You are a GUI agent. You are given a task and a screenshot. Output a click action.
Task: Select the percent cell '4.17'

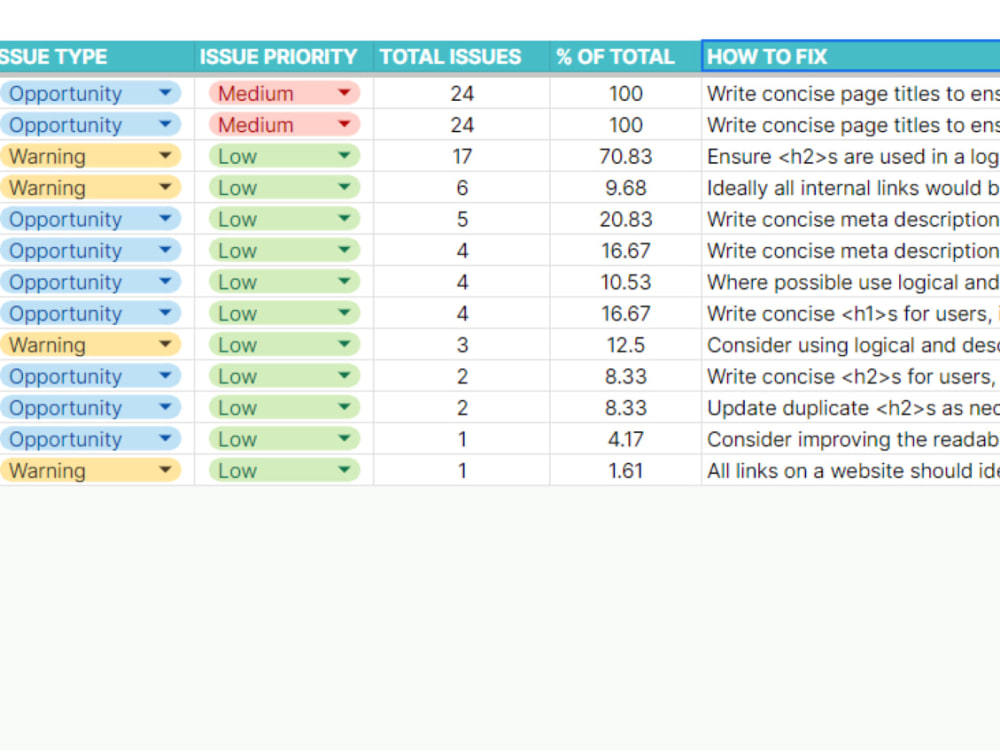click(625, 439)
